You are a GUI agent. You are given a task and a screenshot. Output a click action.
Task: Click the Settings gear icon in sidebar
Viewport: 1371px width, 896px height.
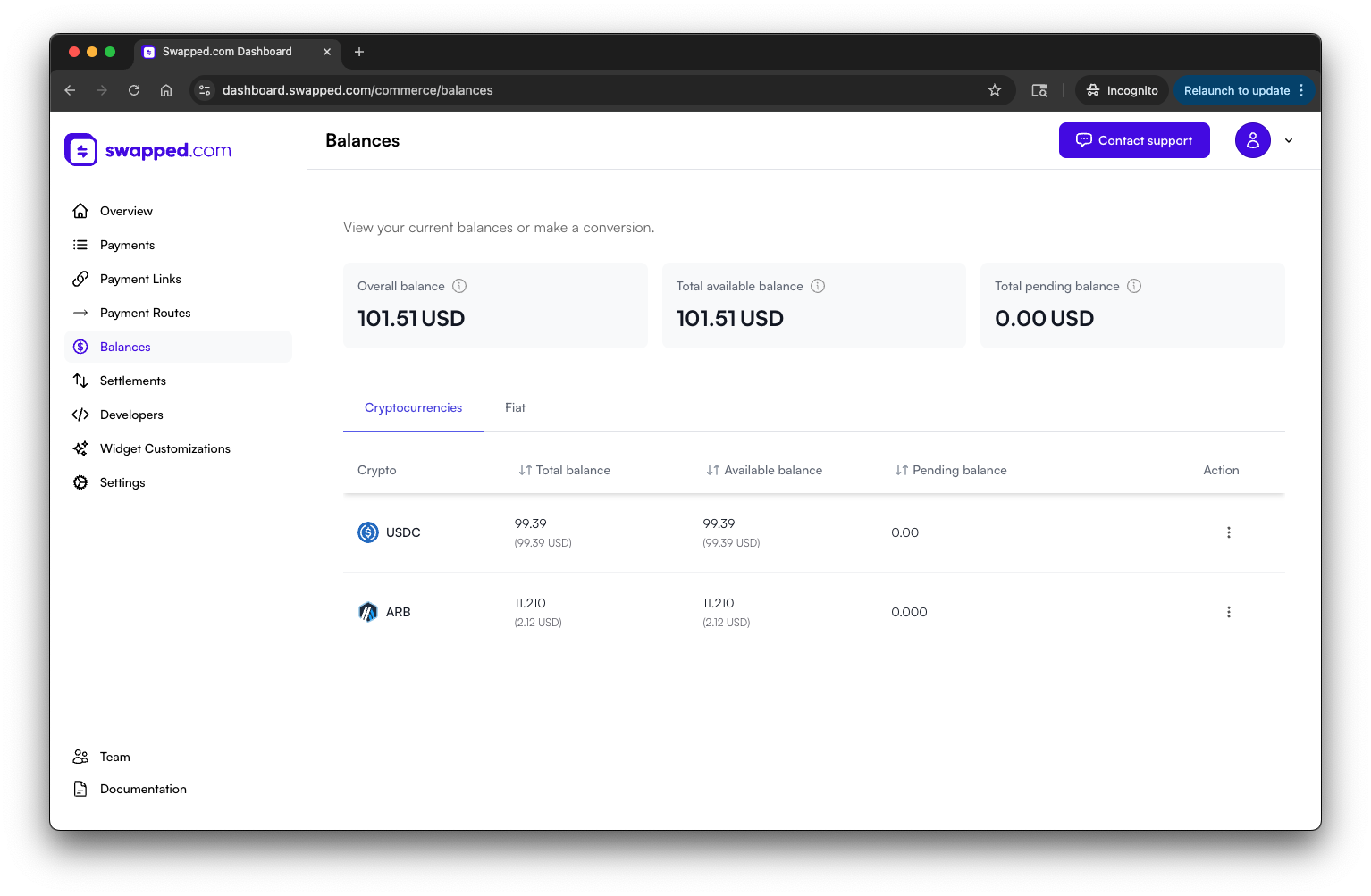click(80, 482)
